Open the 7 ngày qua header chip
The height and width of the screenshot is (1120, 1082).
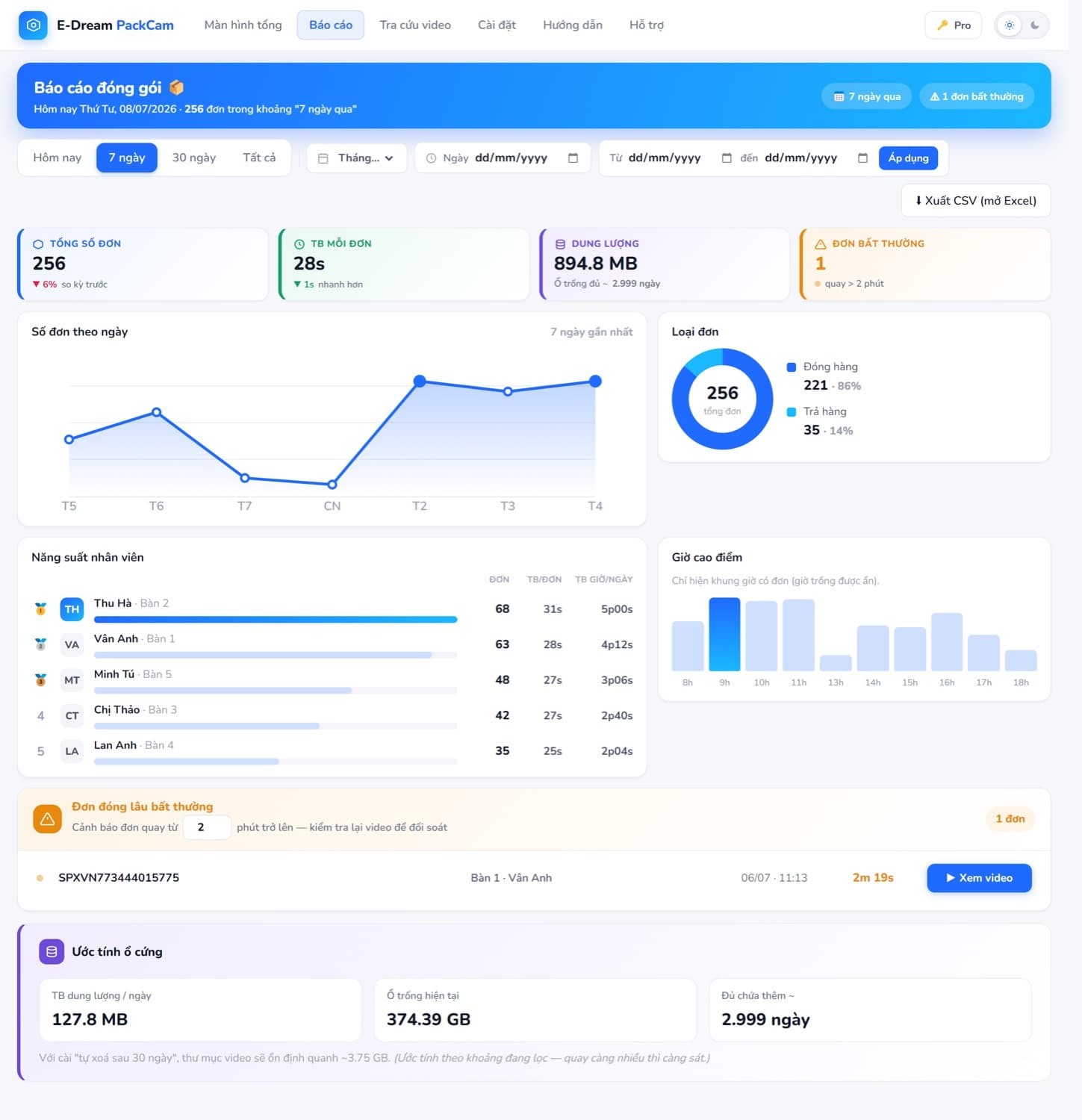(867, 96)
